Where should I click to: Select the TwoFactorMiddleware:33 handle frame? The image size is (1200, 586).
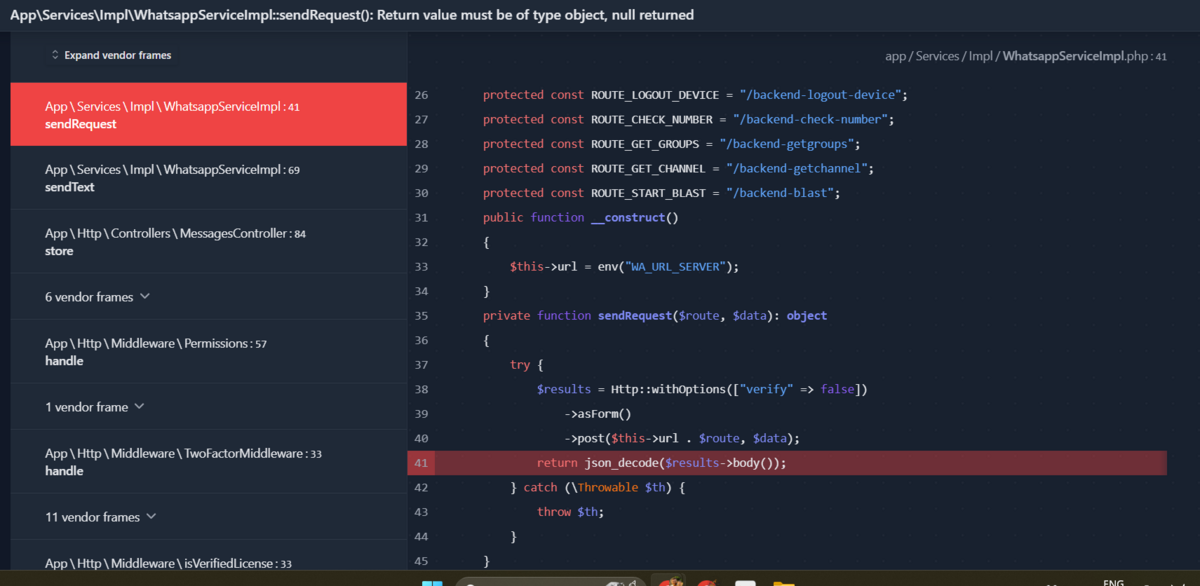click(209, 462)
